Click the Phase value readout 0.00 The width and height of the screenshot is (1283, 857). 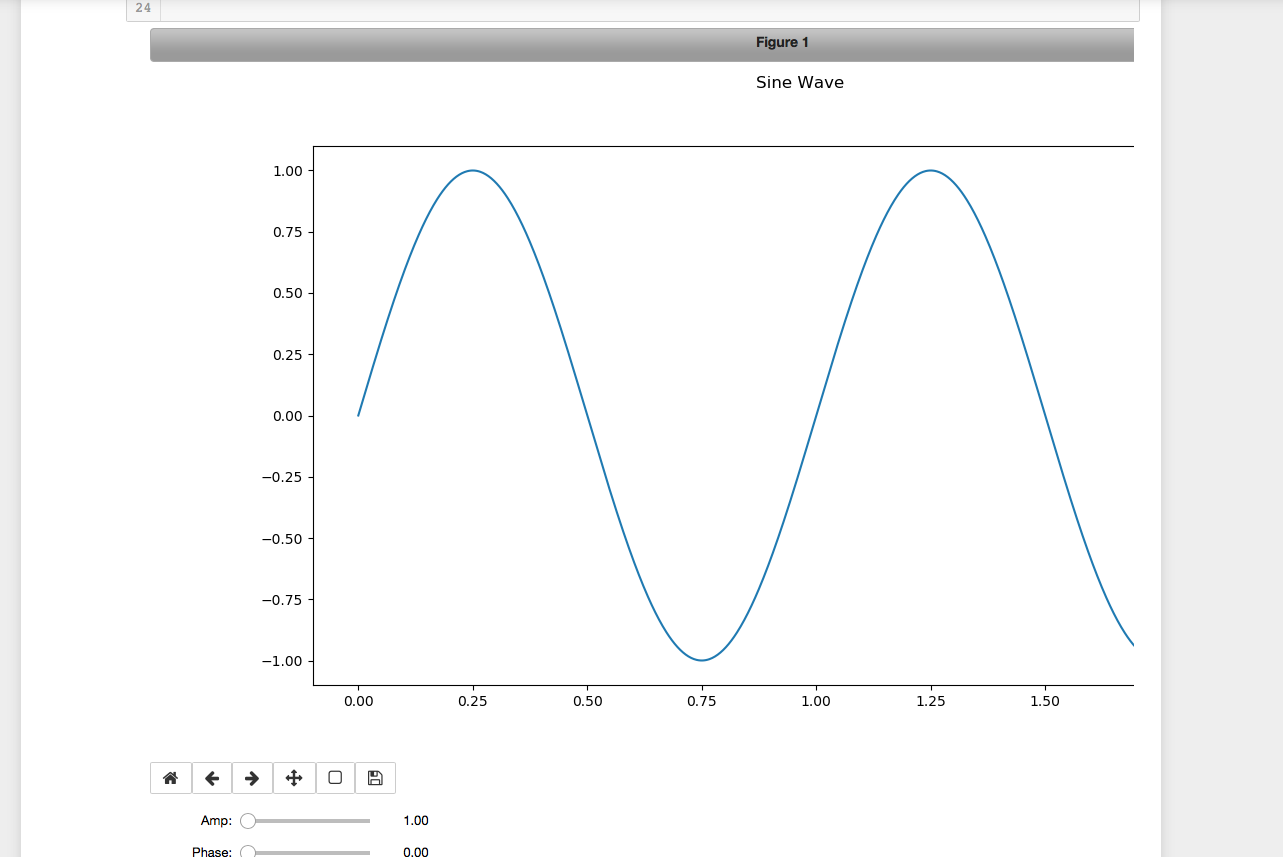415,852
